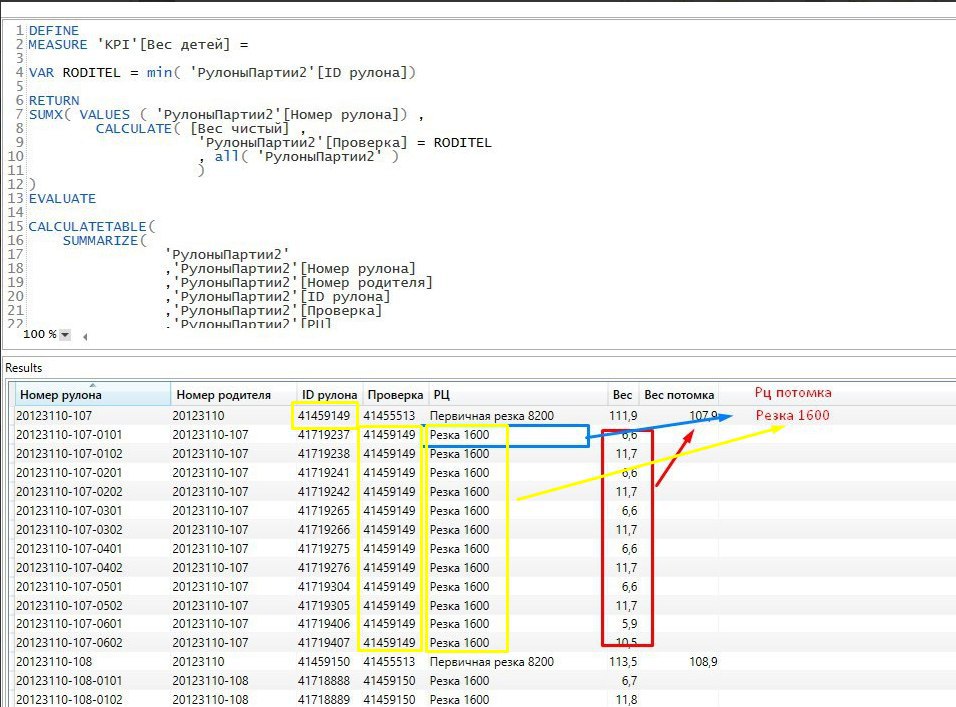The width and height of the screenshot is (956, 707).
Task: Click the Вес column header
Action: [622, 395]
